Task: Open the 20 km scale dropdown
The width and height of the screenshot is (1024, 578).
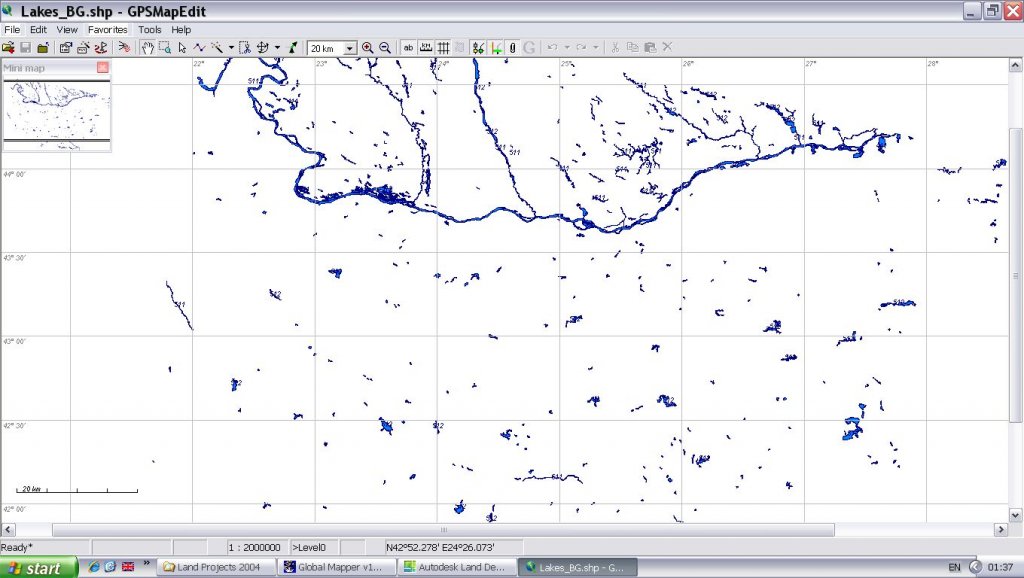Action: coord(350,48)
